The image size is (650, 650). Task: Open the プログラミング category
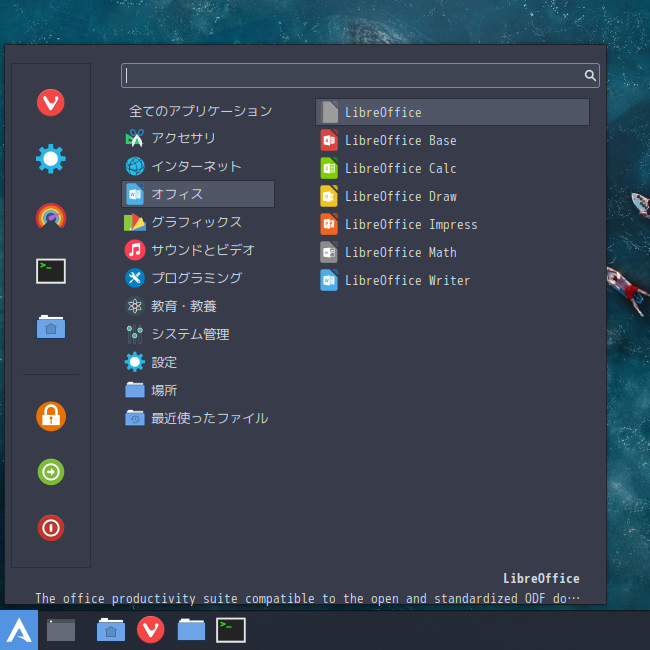tap(198, 278)
